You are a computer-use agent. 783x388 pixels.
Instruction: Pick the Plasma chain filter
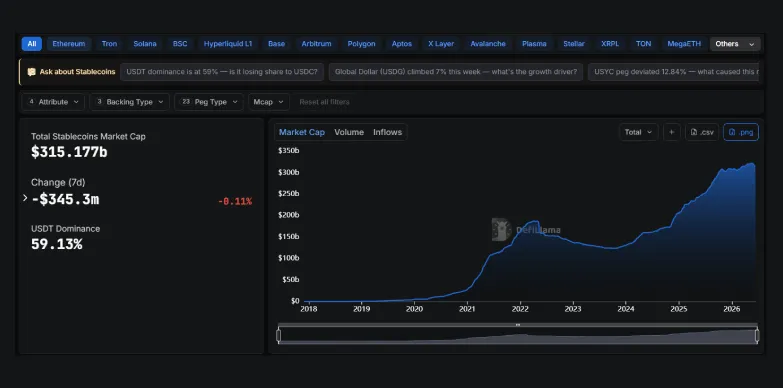click(534, 44)
